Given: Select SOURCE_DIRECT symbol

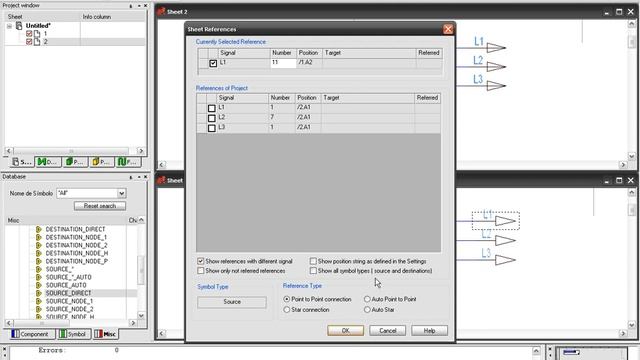Looking at the screenshot, I should pos(68,293).
